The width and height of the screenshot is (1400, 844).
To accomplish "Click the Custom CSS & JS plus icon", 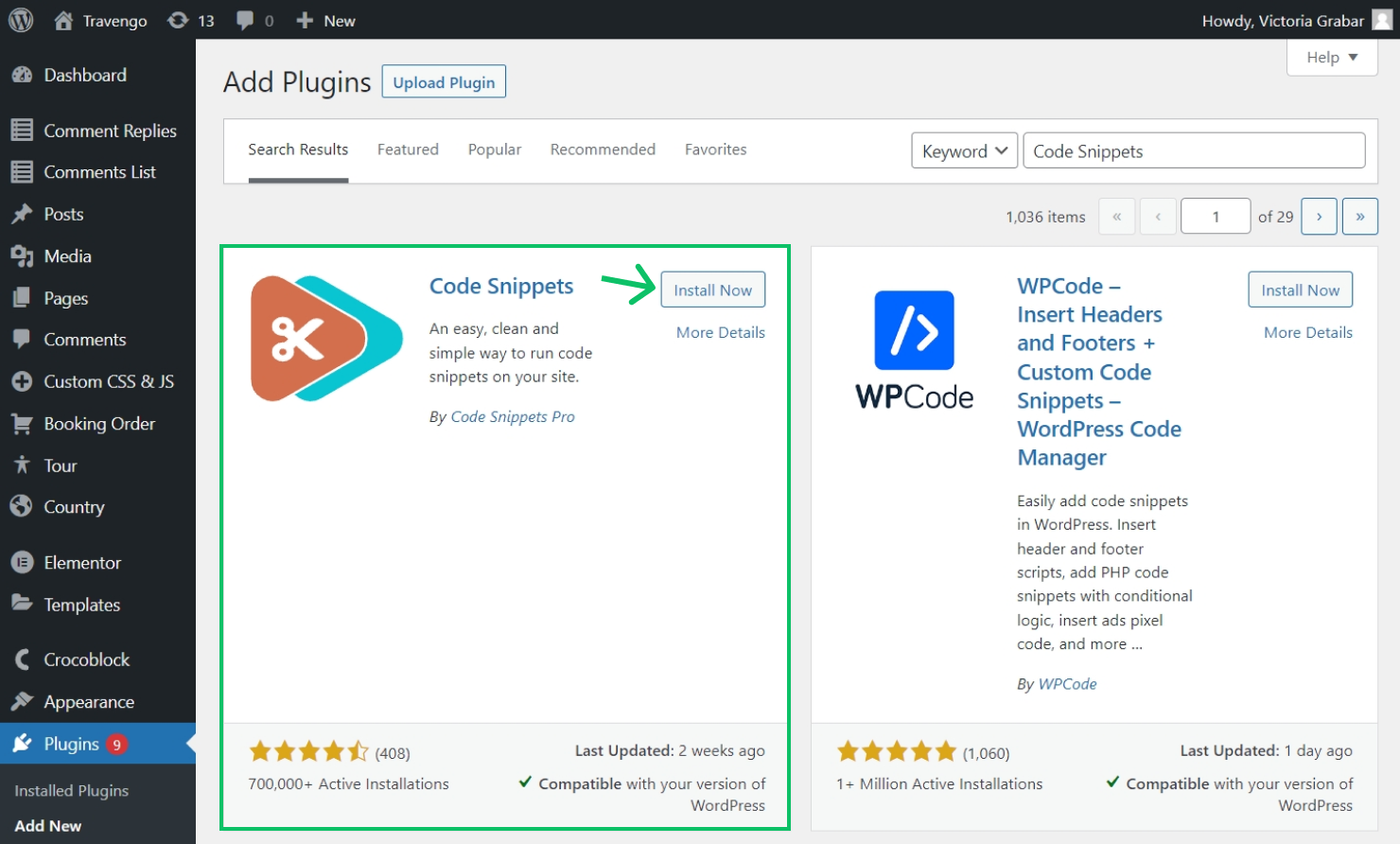I will coord(22,381).
